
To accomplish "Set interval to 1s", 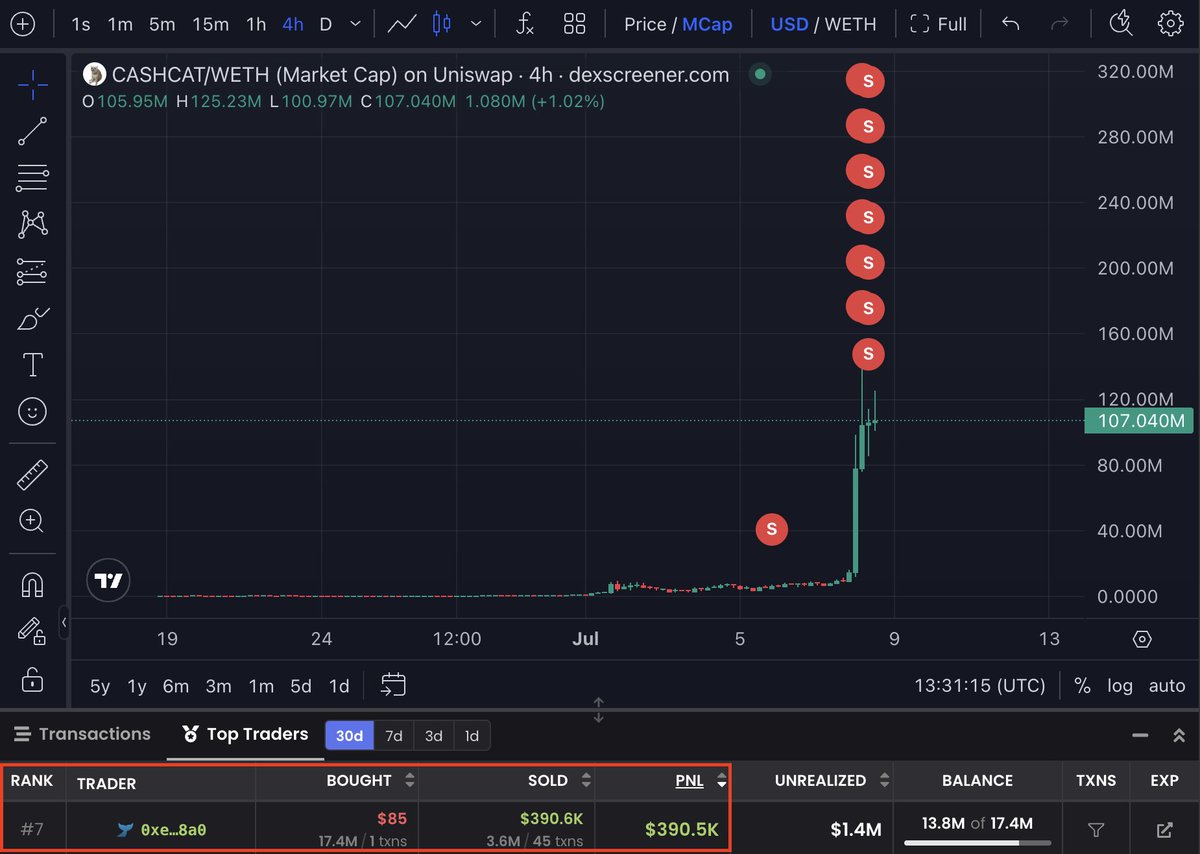I will click(x=81, y=24).
